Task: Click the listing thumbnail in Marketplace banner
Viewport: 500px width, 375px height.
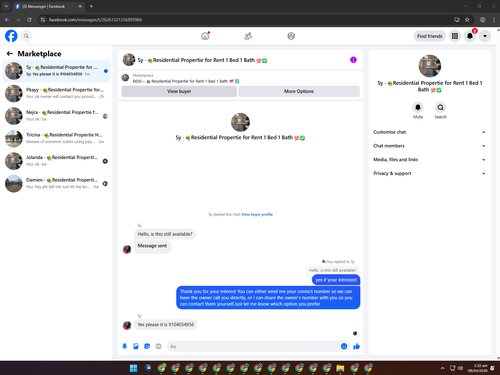Action: [125, 78]
